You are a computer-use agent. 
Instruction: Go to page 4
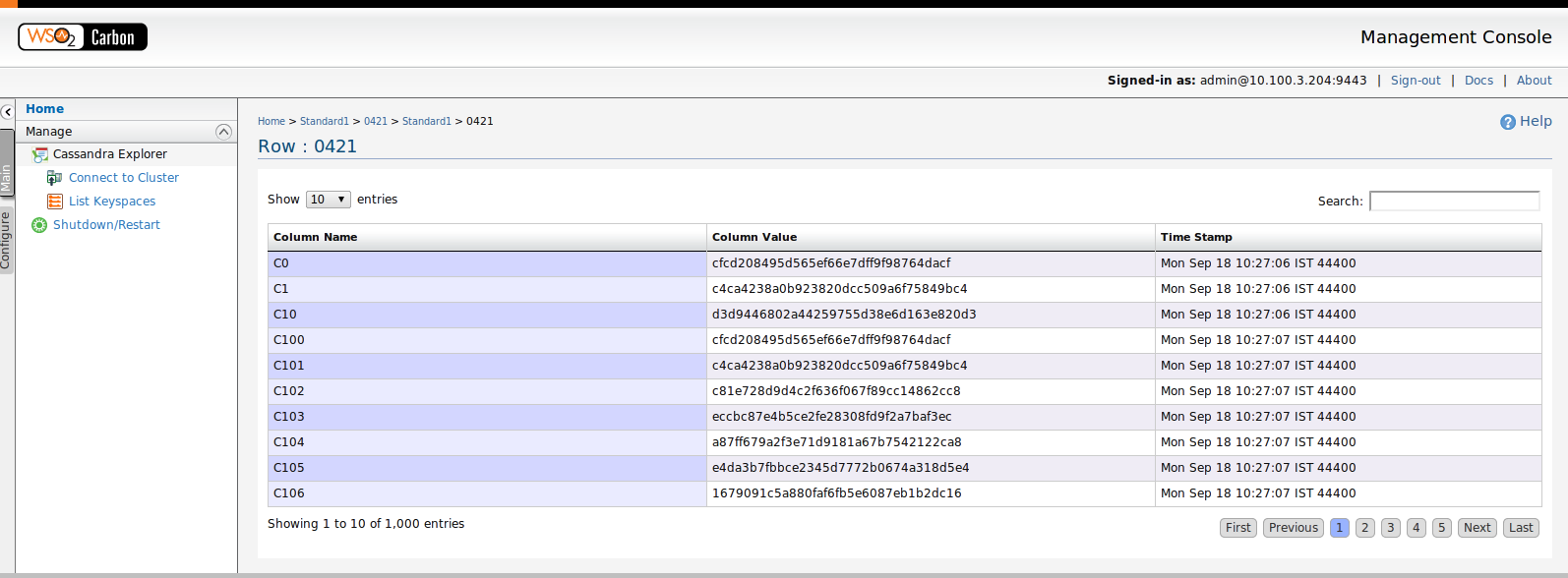(x=1417, y=528)
